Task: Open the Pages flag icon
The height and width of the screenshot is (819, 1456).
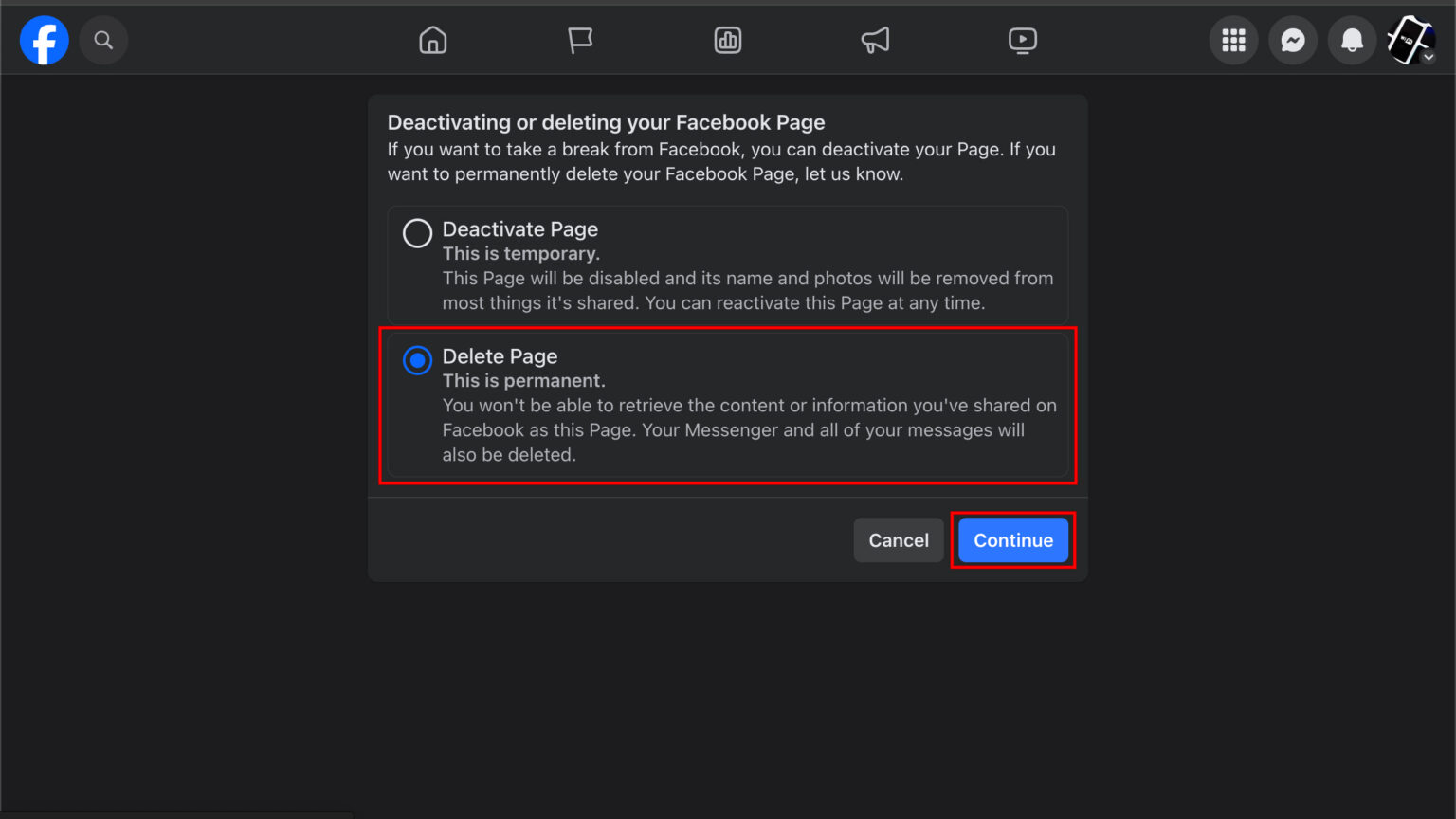Action: coord(580,40)
